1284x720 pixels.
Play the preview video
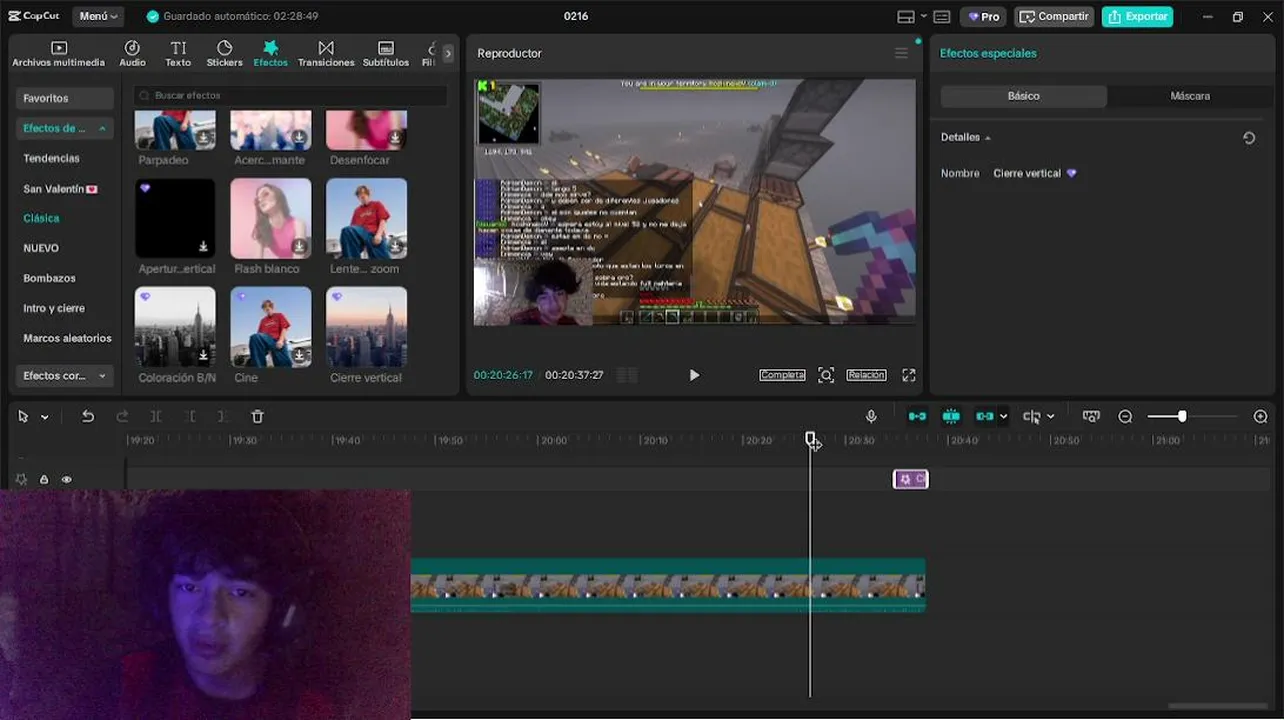click(694, 375)
